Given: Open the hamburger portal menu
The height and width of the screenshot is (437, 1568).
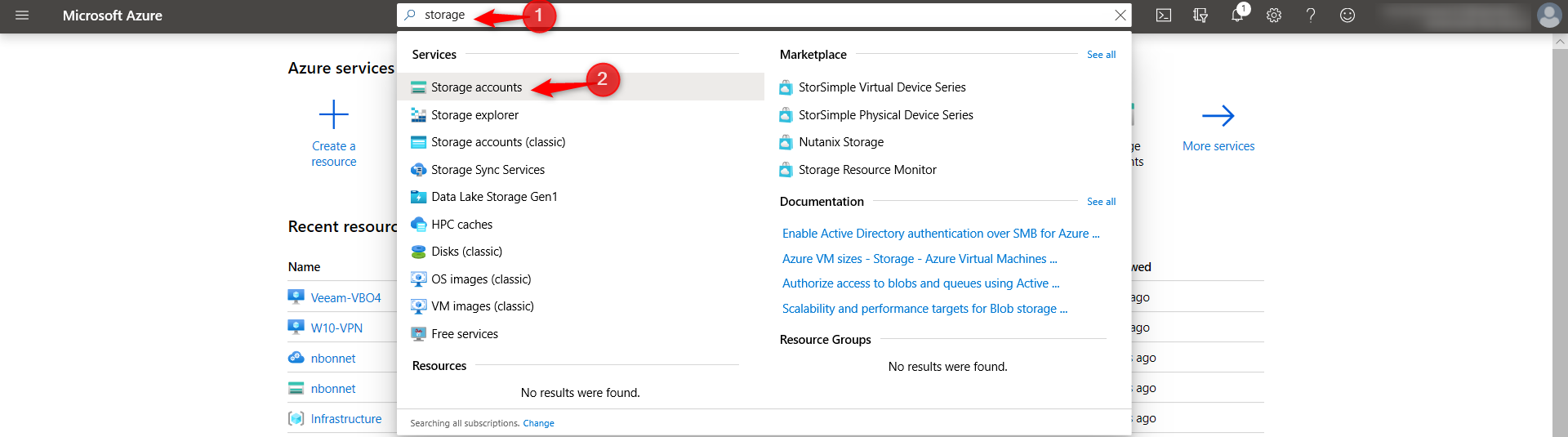Looking at the screenshot, I should click(22, 16).
